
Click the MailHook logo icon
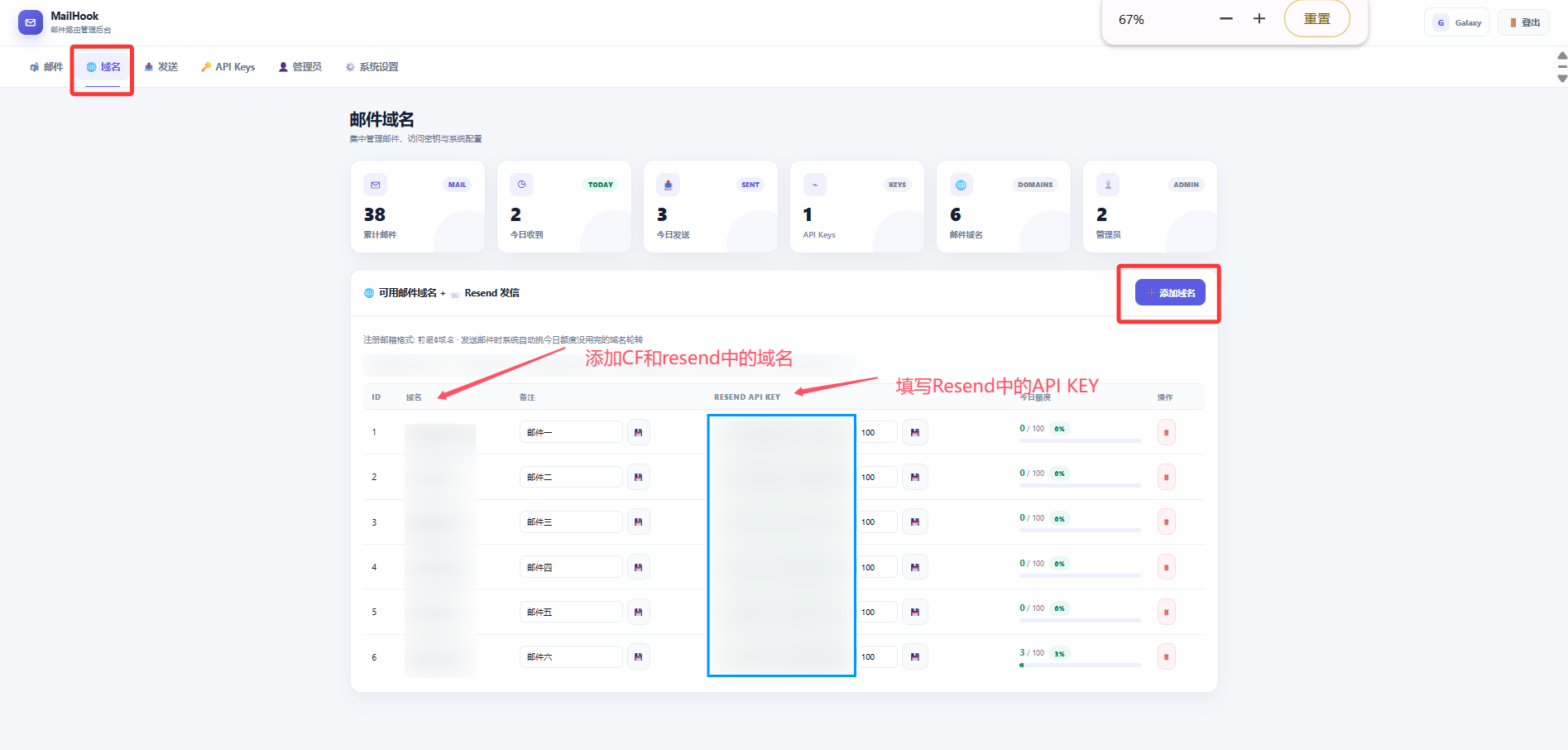(x=31, y=22)
